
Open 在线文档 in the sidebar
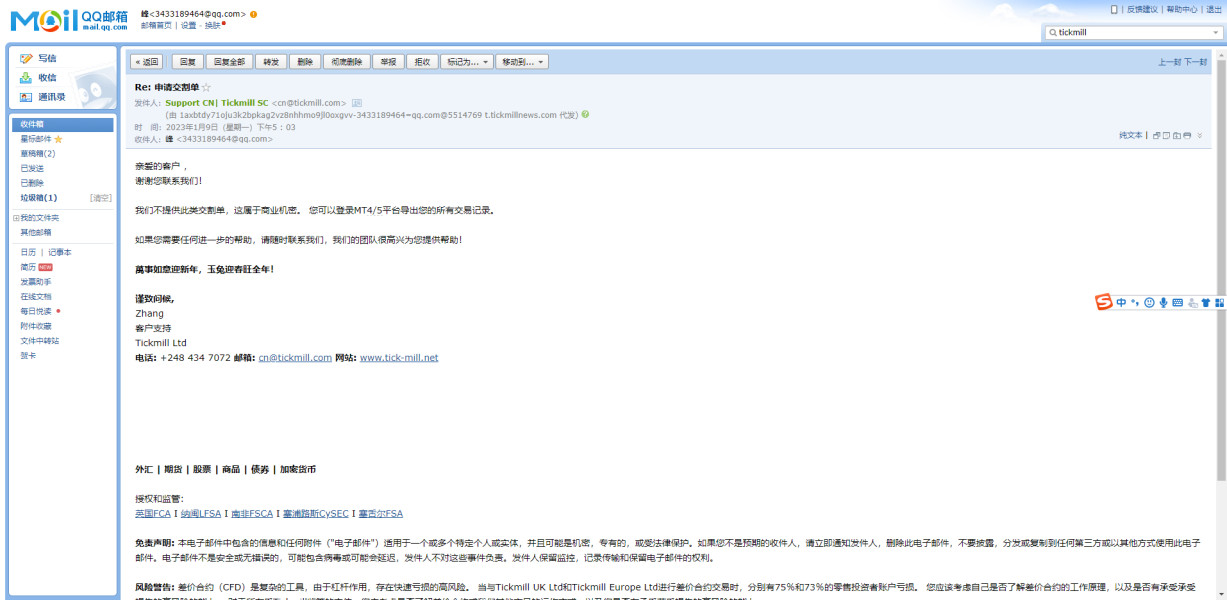point(36,296)
